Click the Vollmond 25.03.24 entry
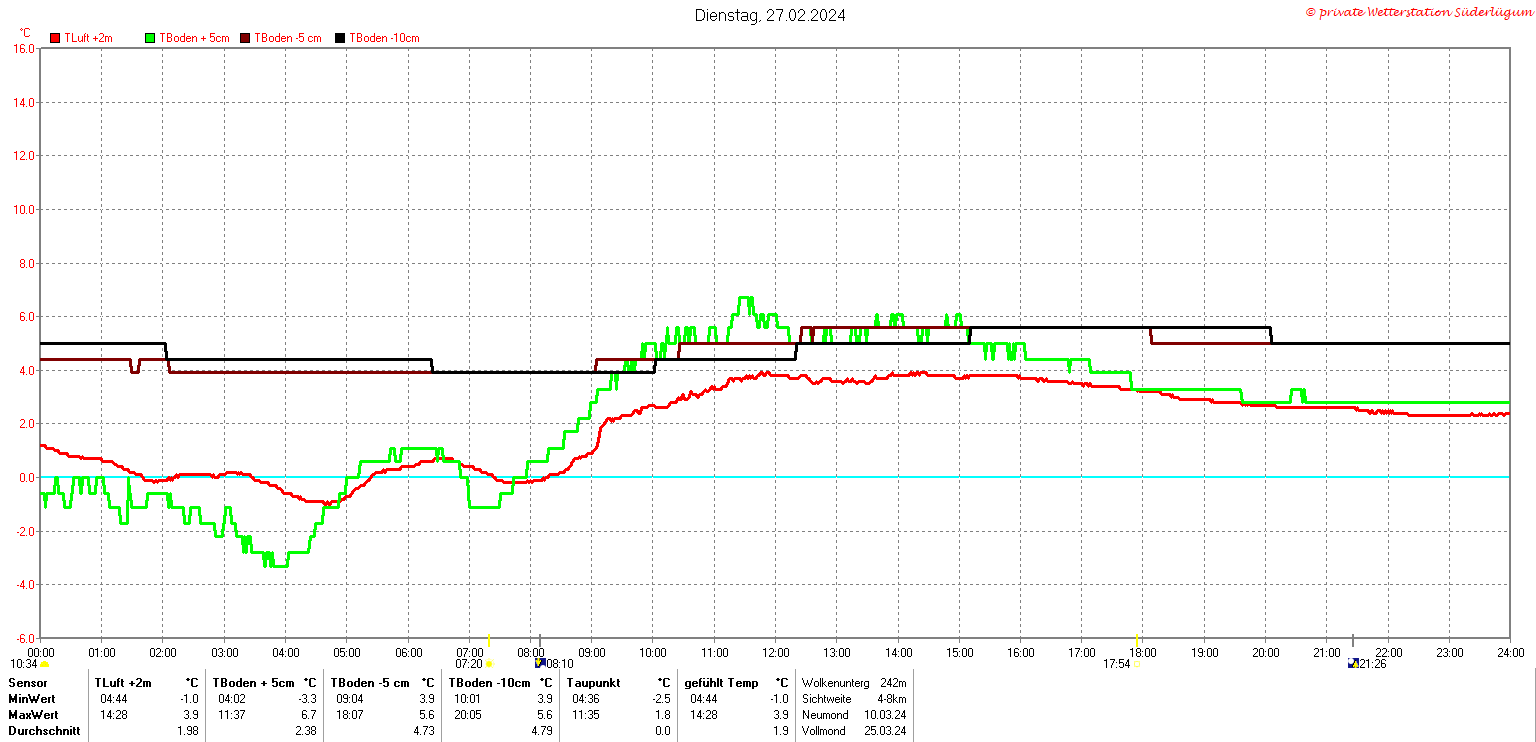Viewport: 1536px width, 742px height. click(854, 731)
